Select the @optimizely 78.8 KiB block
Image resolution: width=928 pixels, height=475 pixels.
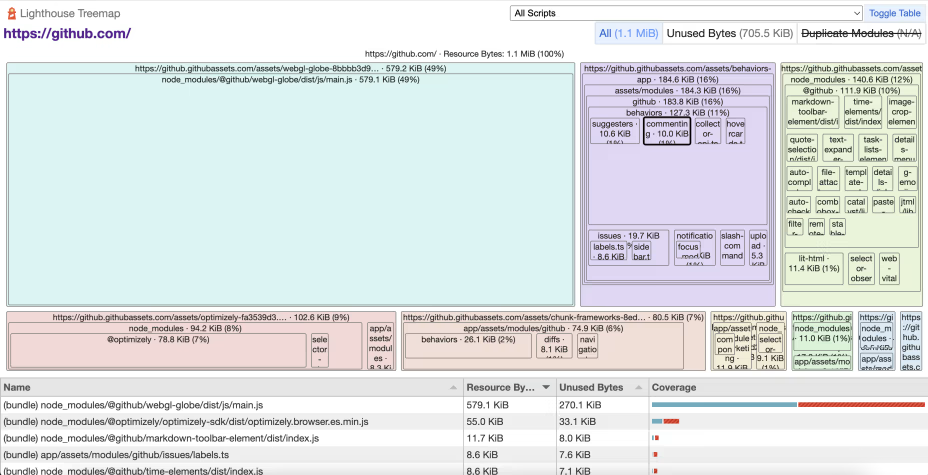[158, 350]
